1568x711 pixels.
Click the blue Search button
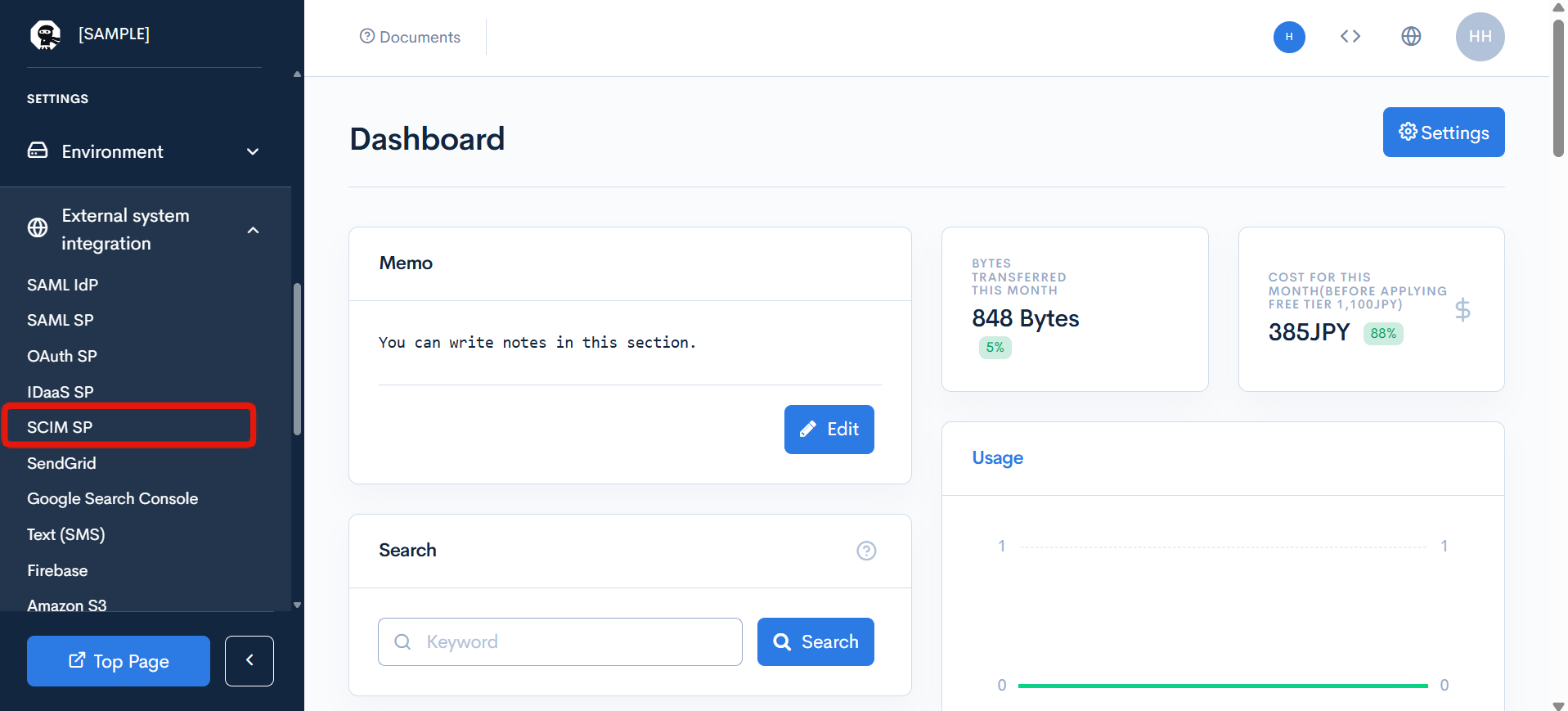(x=815, y=641)
